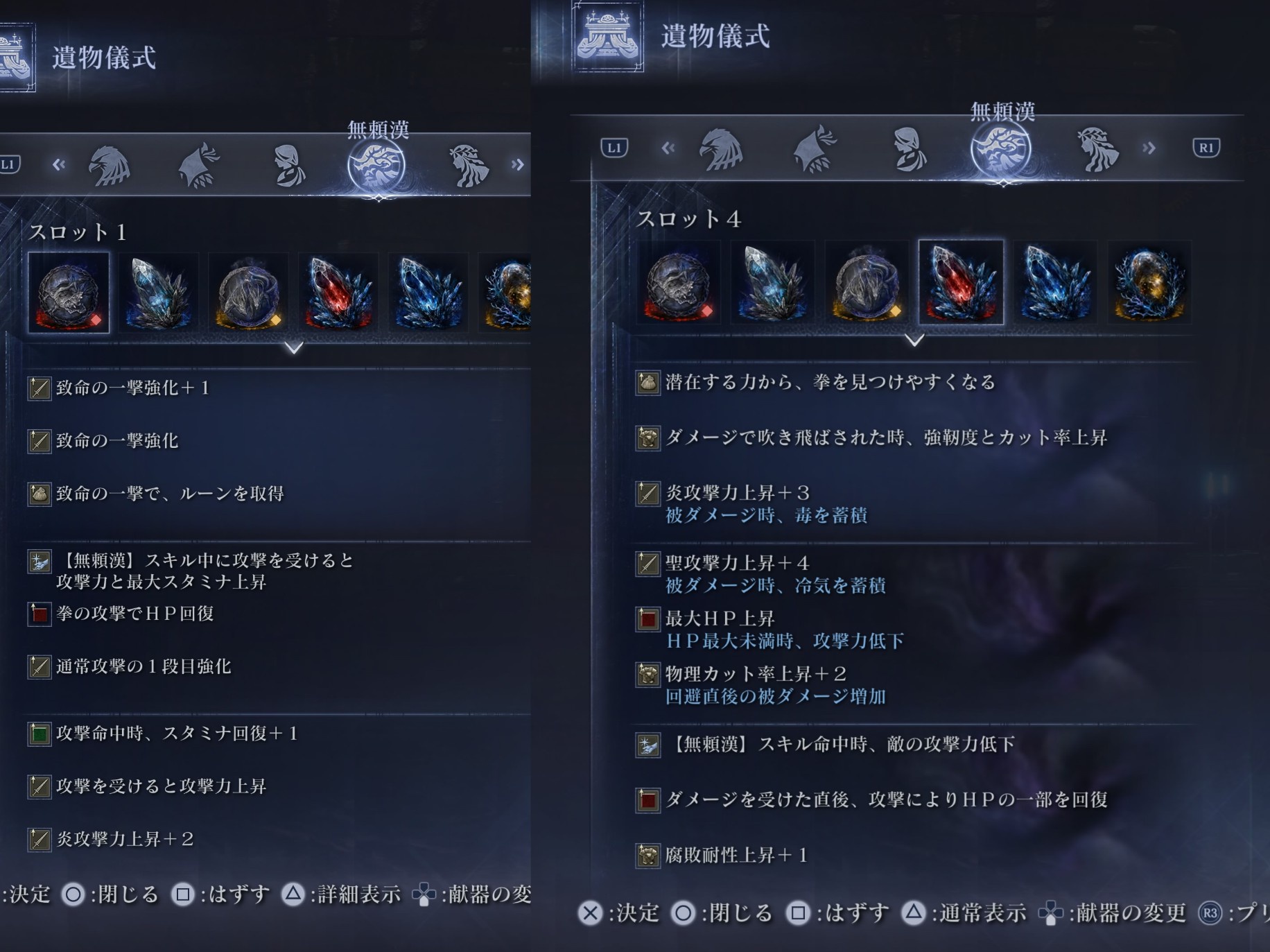Select the orange-gem orb relic under スロット1
Screen dimensions: 1270x952
click(x=248, y=293)
